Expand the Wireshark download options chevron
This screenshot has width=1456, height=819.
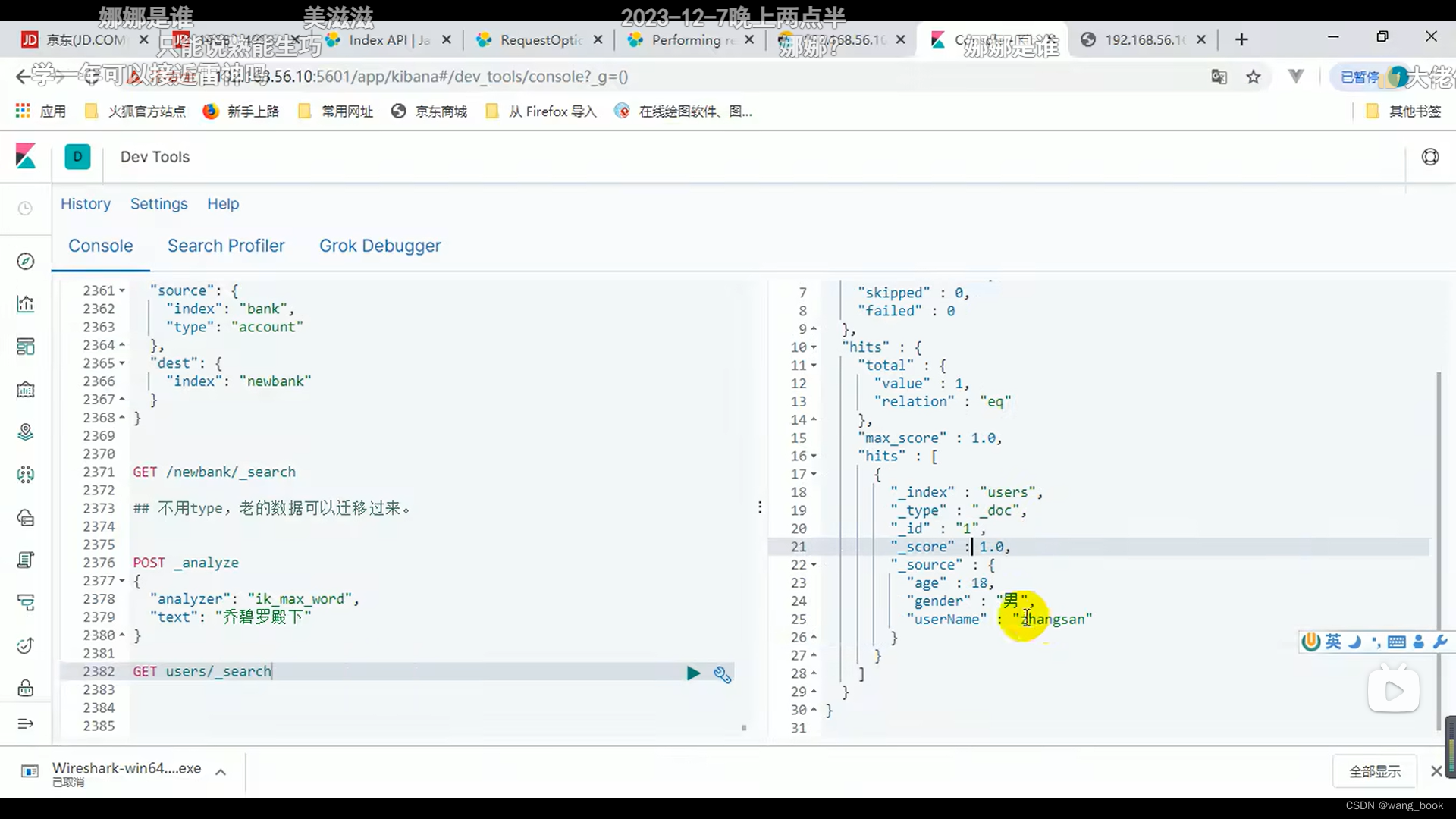click(x=221, y=772)
